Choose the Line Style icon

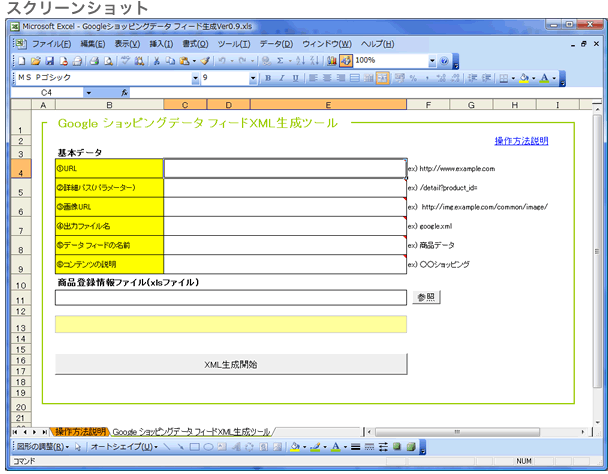point(355,447)
